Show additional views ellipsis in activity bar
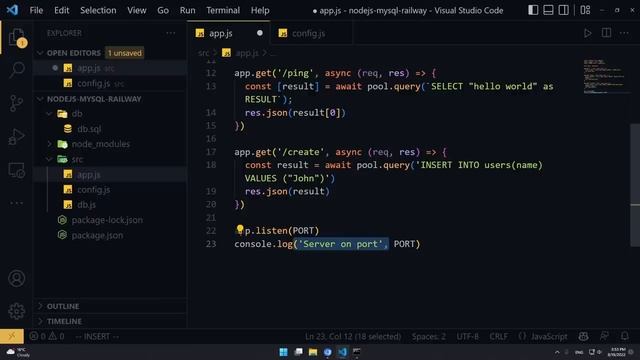The width and height of the screenshot is (640, 360). click(17, 203)
